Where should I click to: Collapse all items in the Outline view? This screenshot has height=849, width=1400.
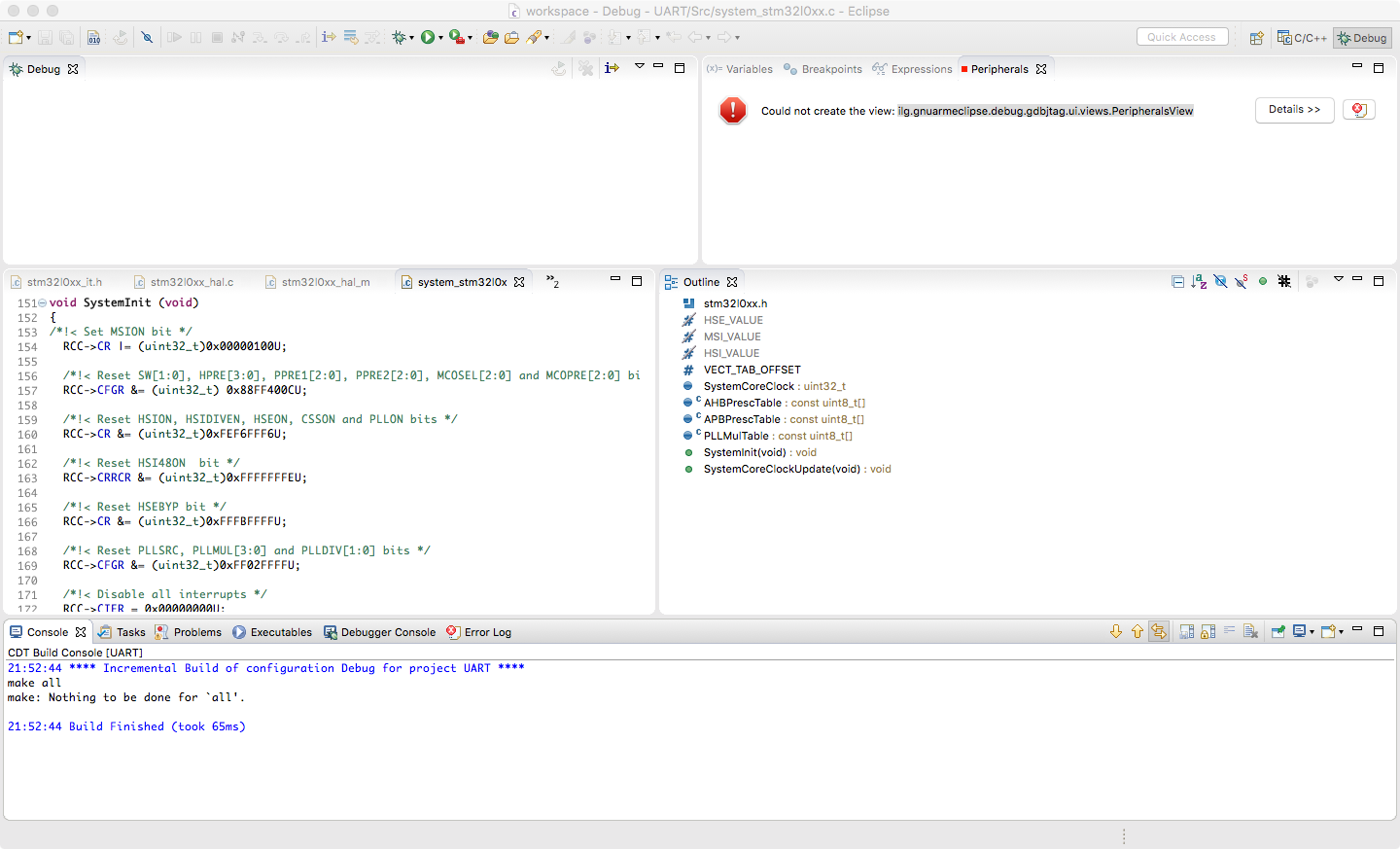pos(1177,282)
